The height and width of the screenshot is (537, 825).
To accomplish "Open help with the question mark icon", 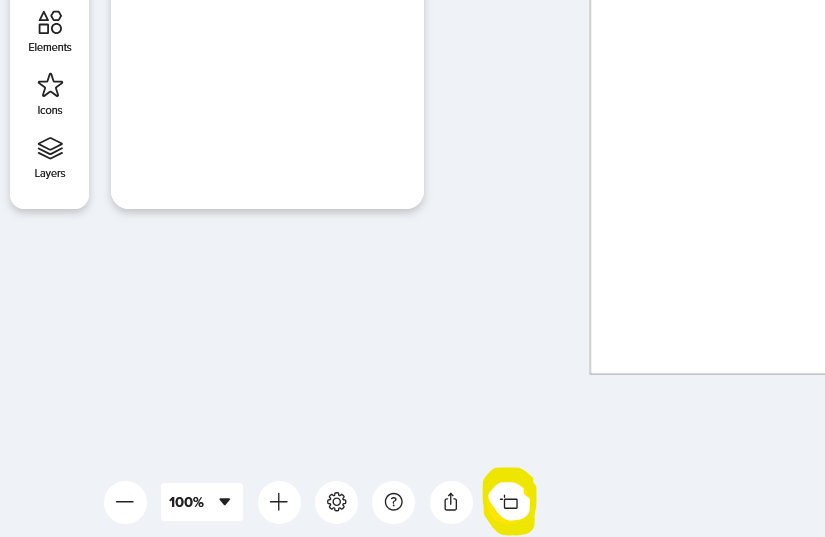I will [x=394, y=502].
